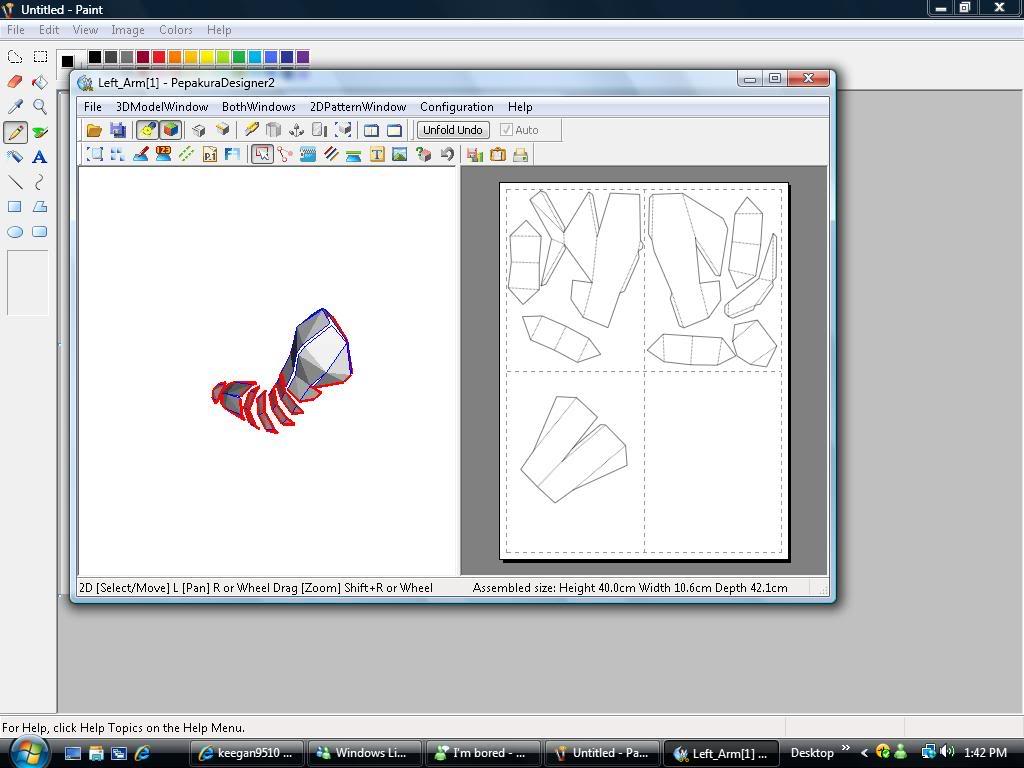Click the printer icon in Pepakura toolbar
This screenshot has width=1024, height=768.
pyautogui.click(x=520, y=155)
